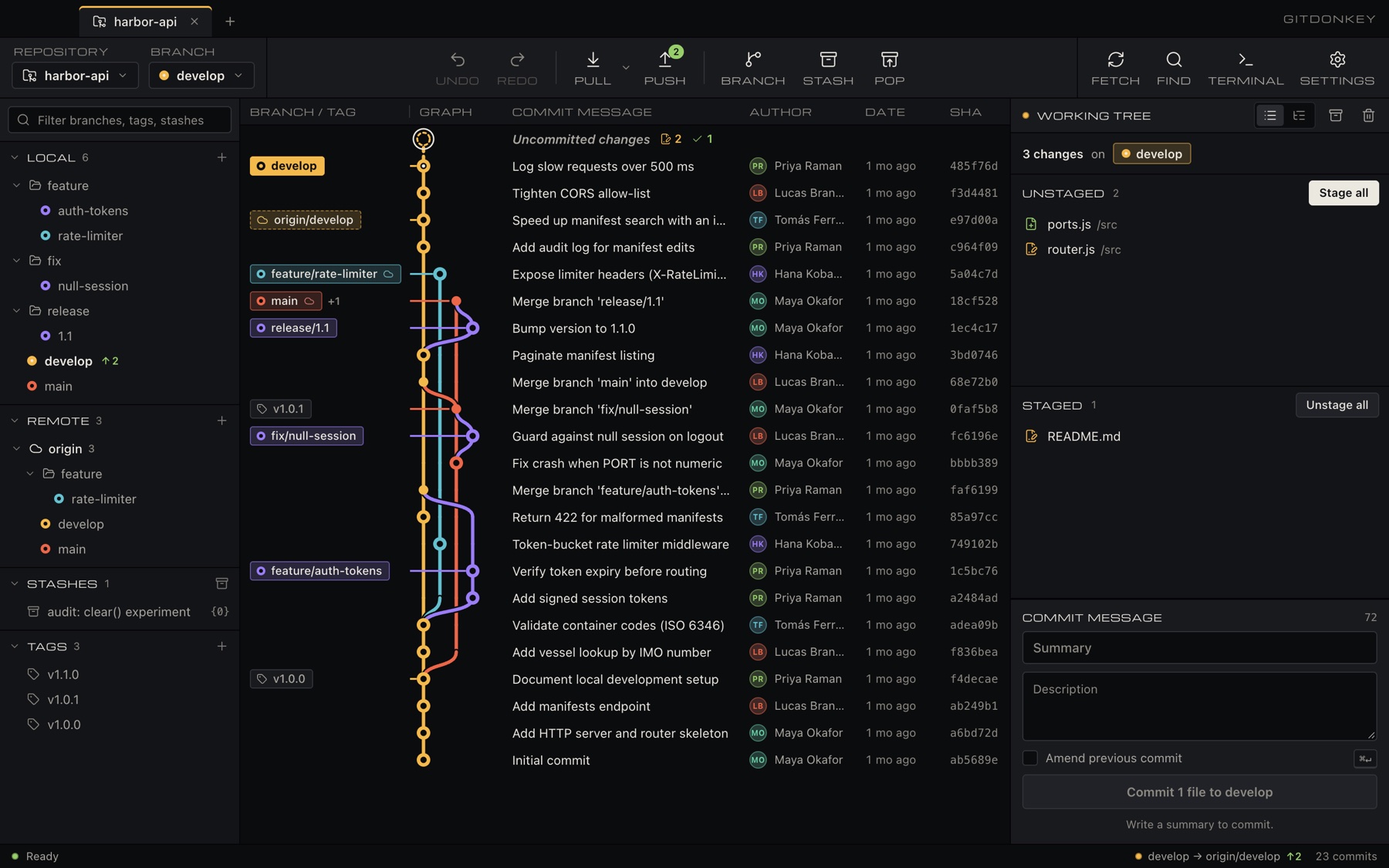Click the Unstage all button
The height and width of the screenshot is (868, 1389).
click(x=1337, y=405)
